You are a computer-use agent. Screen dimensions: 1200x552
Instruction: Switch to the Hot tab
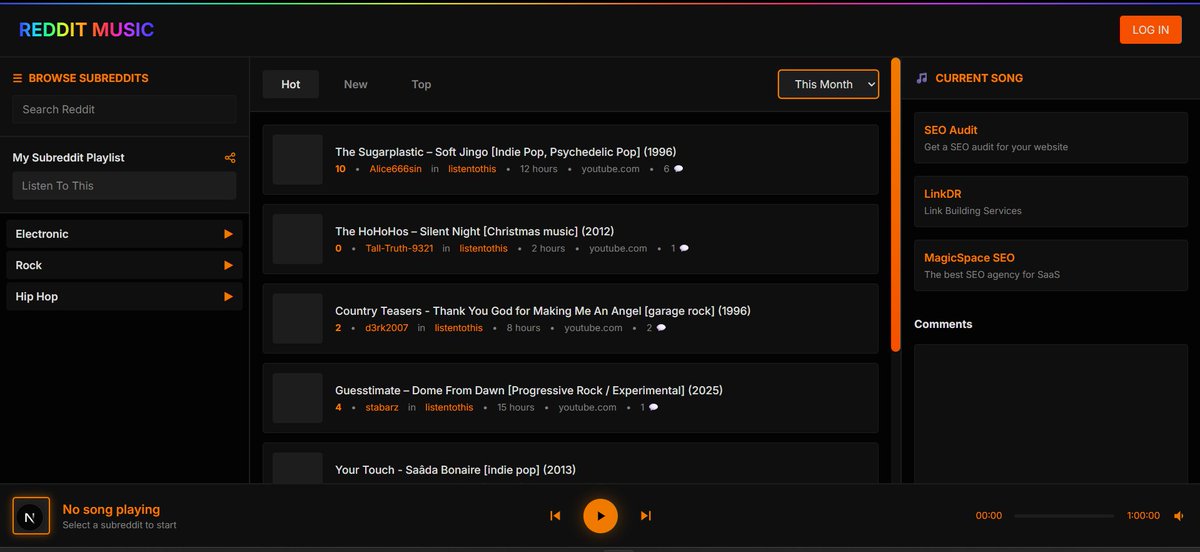click(x=291, y=84)
